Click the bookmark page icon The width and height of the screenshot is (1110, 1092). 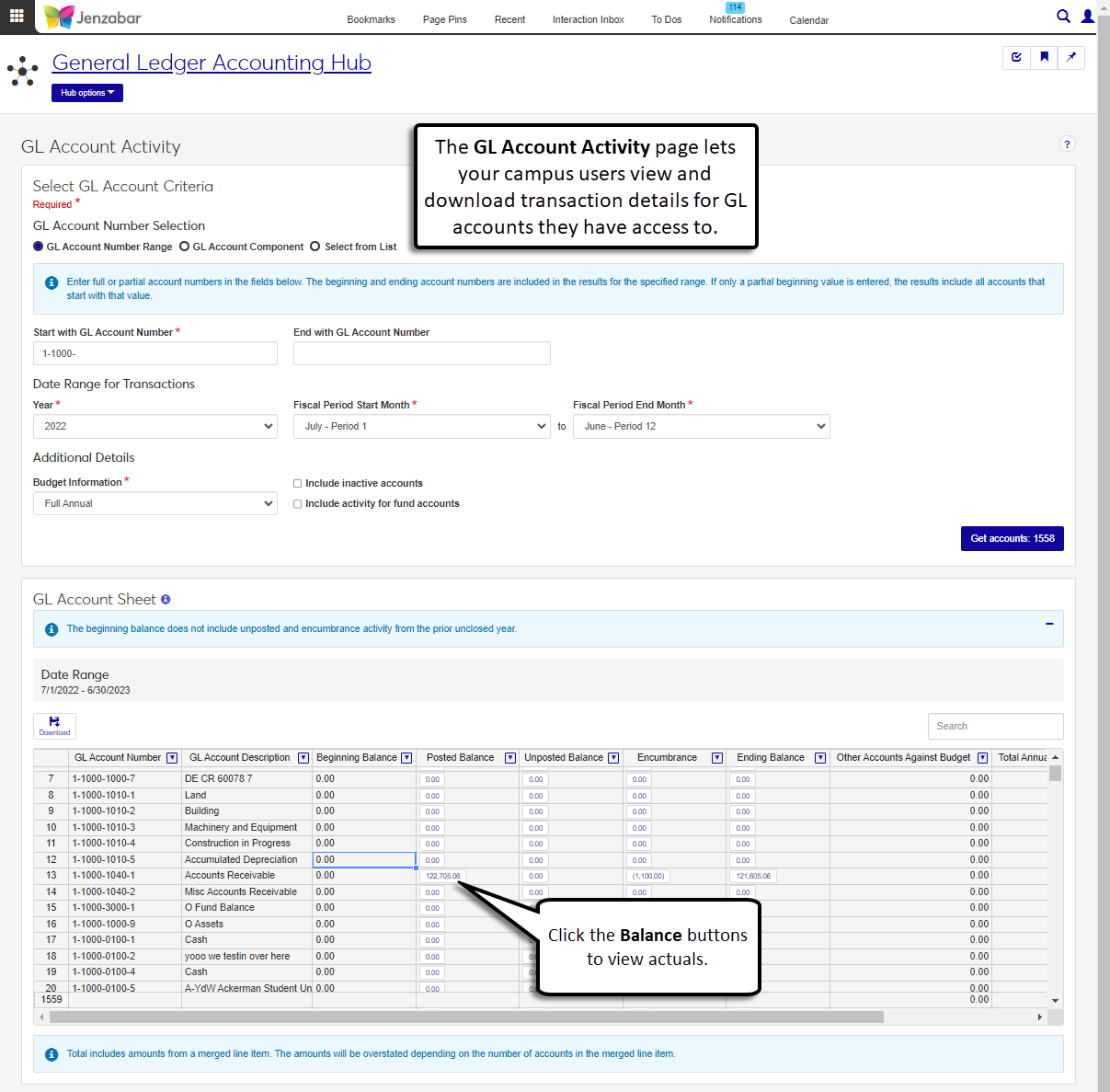1044,57
